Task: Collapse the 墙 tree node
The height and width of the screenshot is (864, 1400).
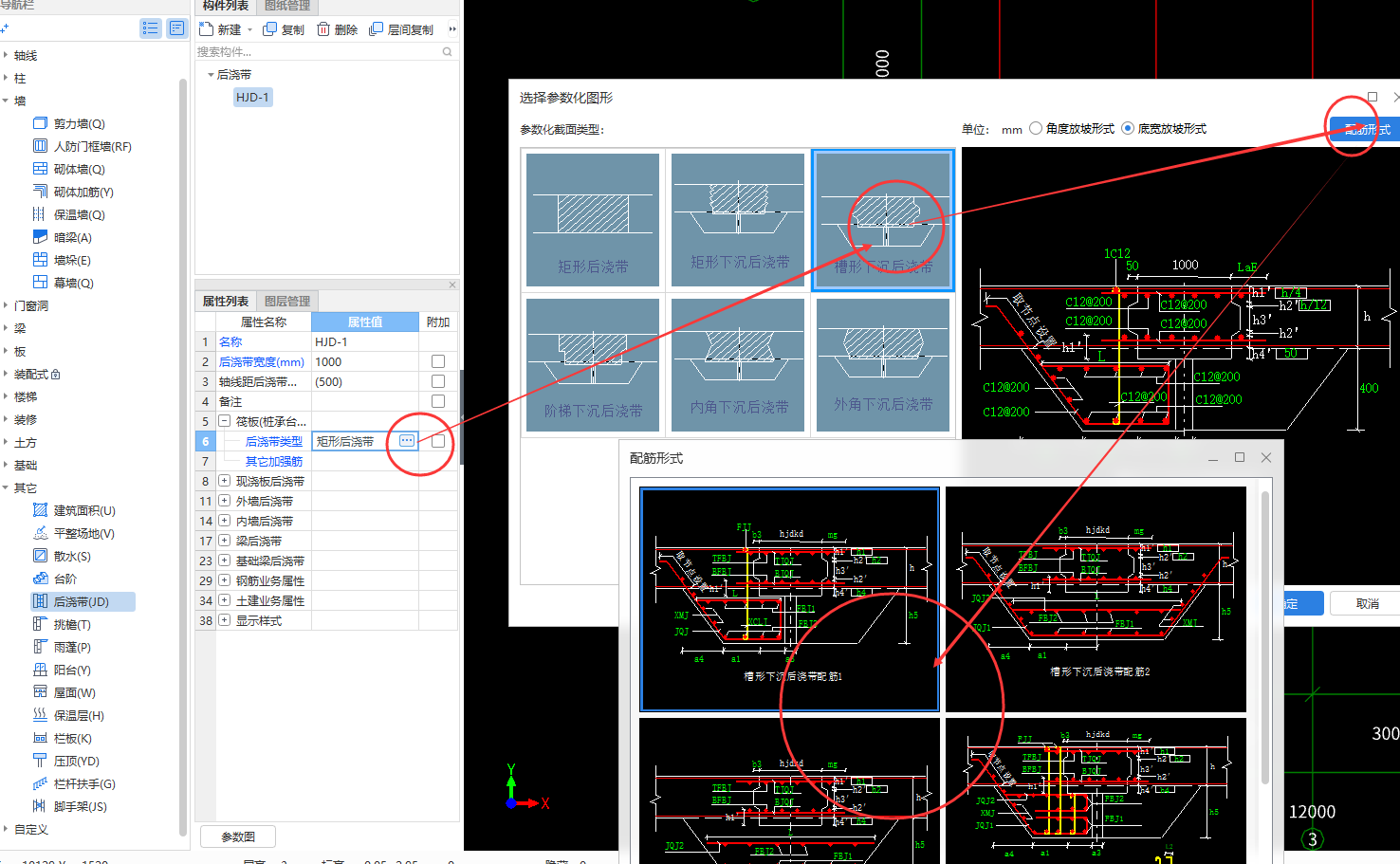Action: click(x=6, y=101)
